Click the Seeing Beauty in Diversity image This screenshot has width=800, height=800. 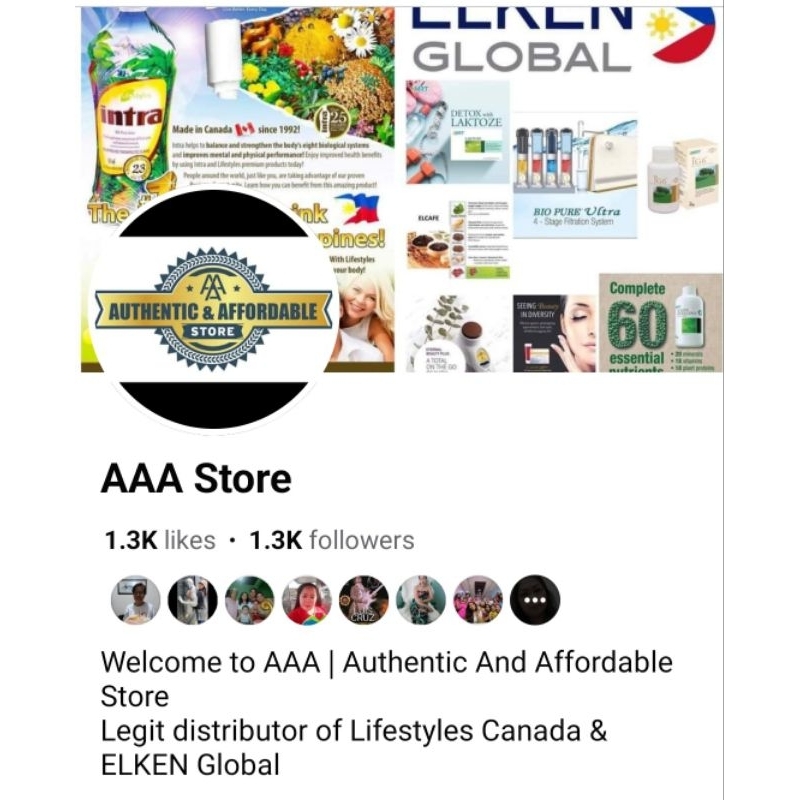tap(555, 333)
